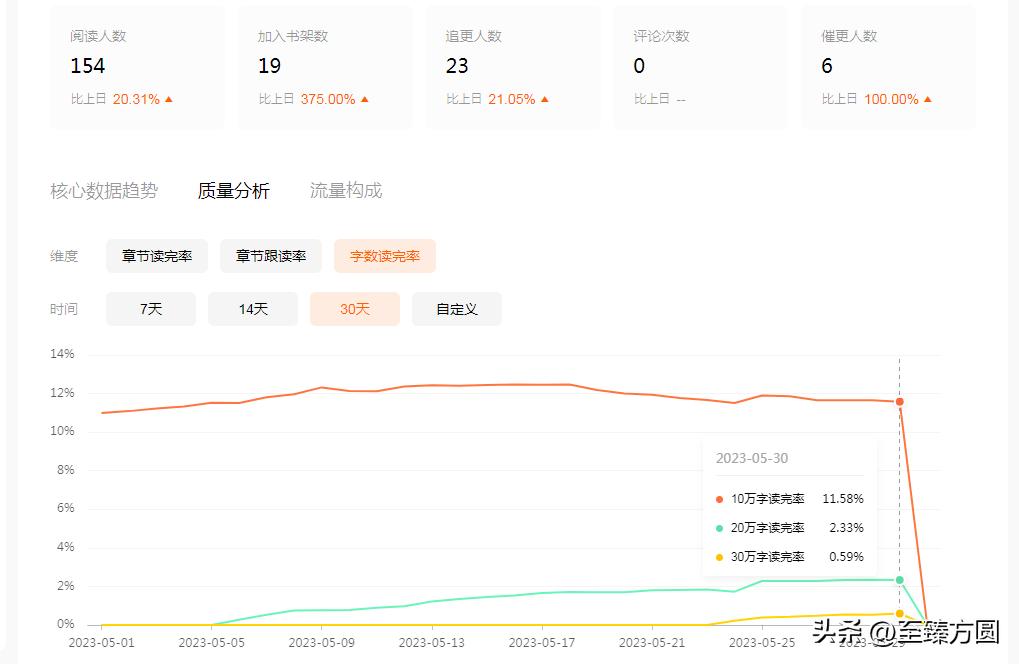Click the 100.00% change value

[x=891, y=99]
